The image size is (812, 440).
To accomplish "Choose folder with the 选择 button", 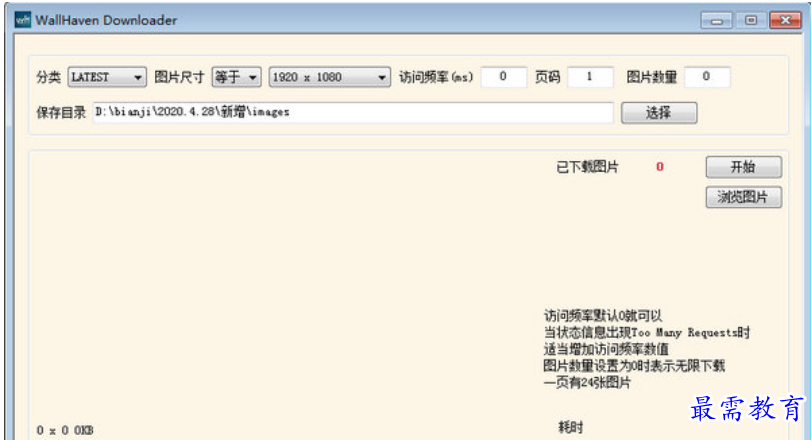I will click(659, 112).
